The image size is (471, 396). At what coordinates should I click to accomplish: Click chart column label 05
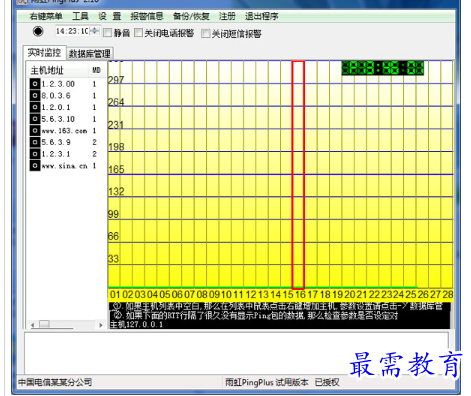coord(164,295)
